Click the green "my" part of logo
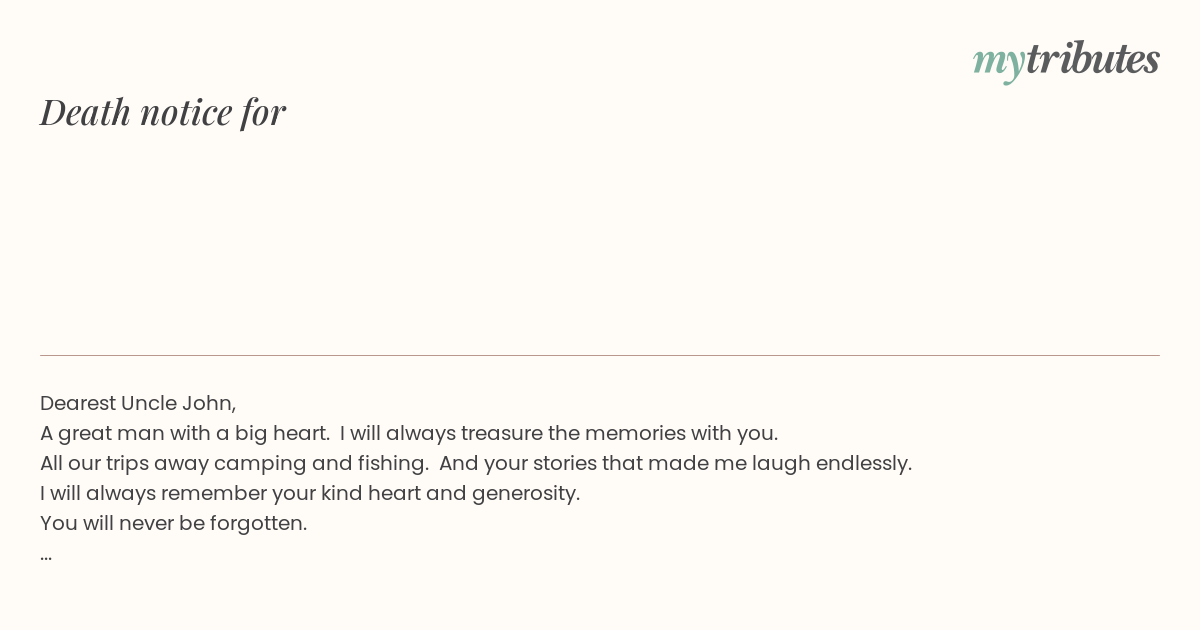This screenshot has width=1200, height=630. [x=998, y=63]
